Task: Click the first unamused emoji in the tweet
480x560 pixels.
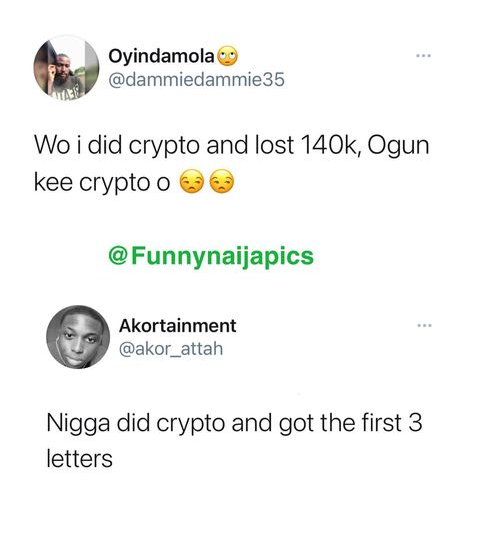Action: pyautogui.click(x=191, y=181)
